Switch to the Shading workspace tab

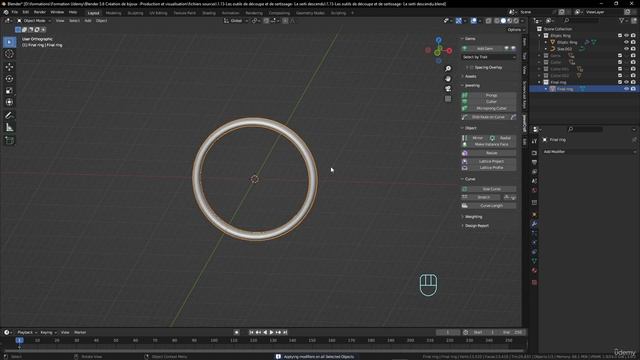(209, 13)
